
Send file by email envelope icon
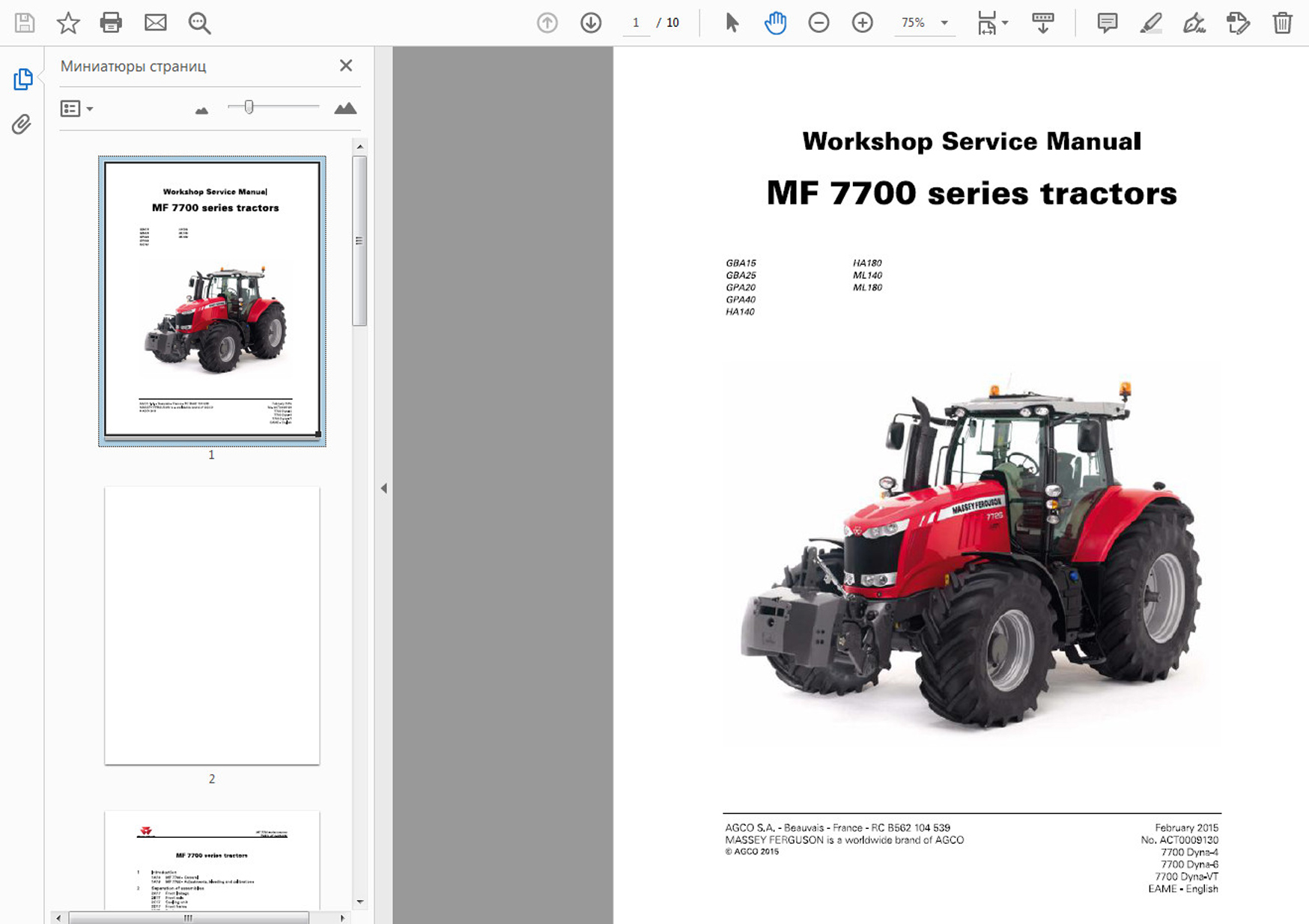155,22
